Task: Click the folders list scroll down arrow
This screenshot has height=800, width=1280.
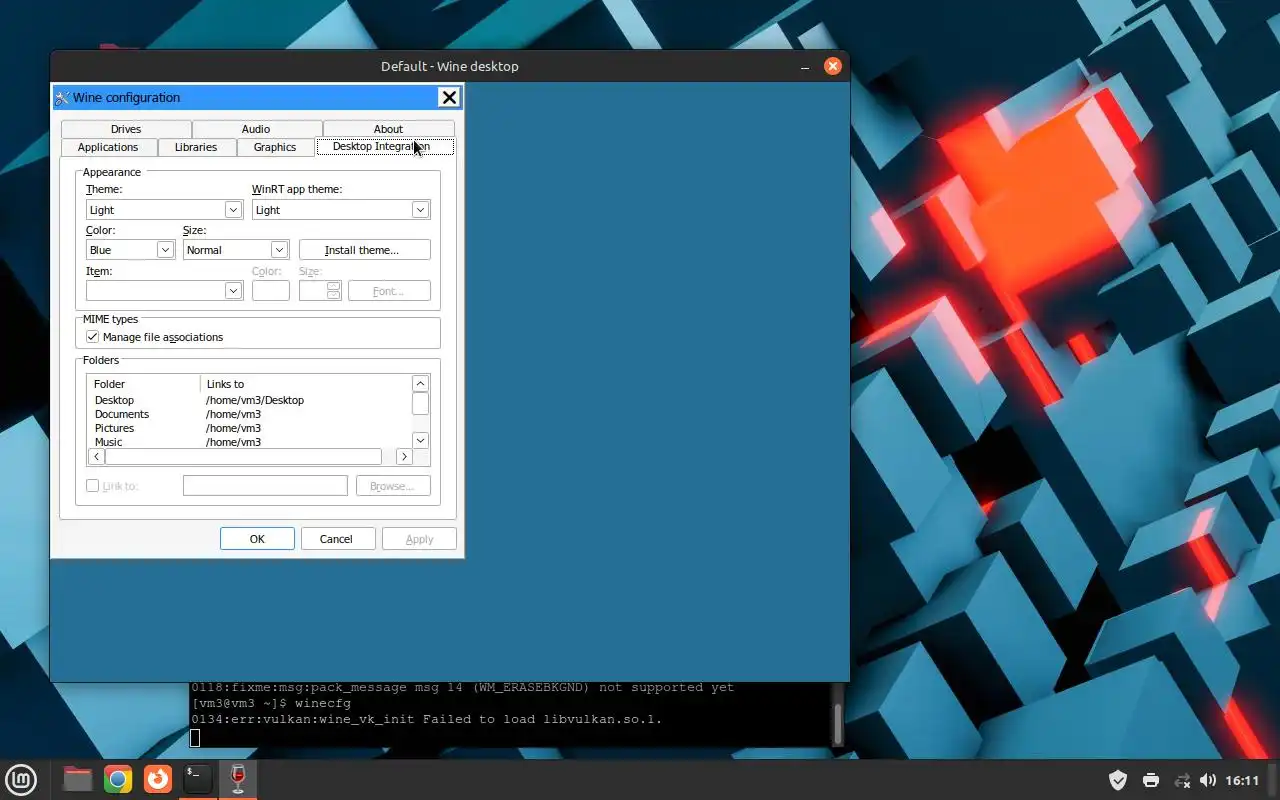Action: pos(420,440)
